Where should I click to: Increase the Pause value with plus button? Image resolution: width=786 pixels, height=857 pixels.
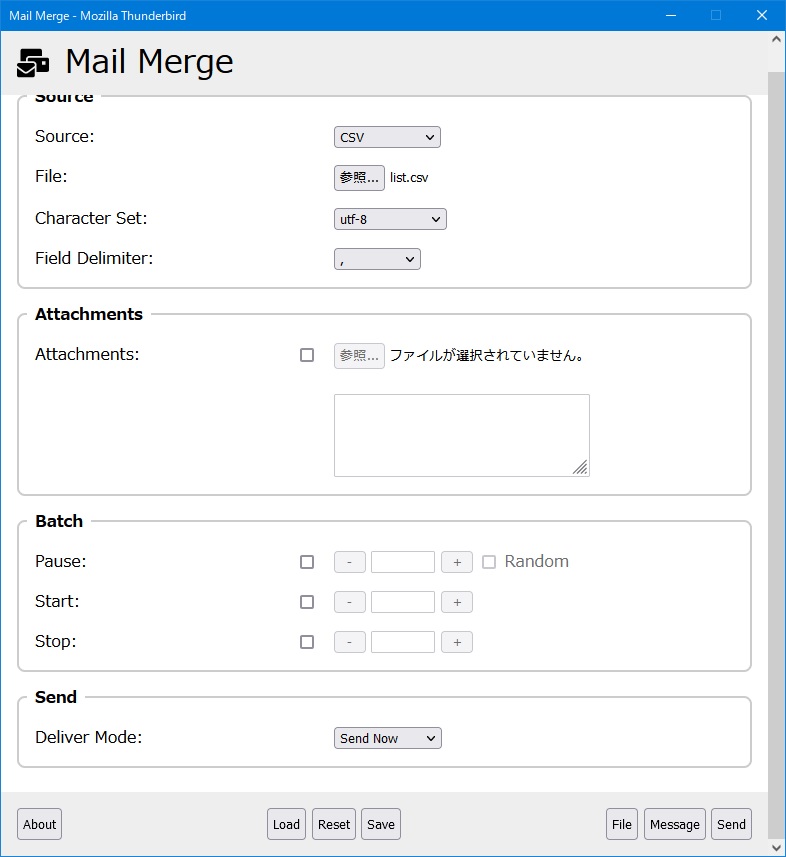click(457, 562)
